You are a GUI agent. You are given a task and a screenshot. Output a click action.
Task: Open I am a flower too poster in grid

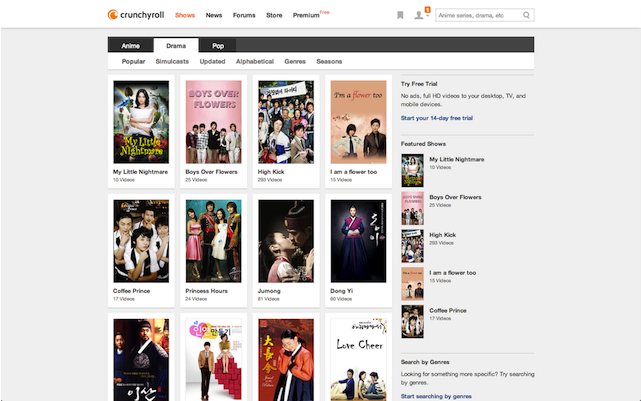(358, 122)
